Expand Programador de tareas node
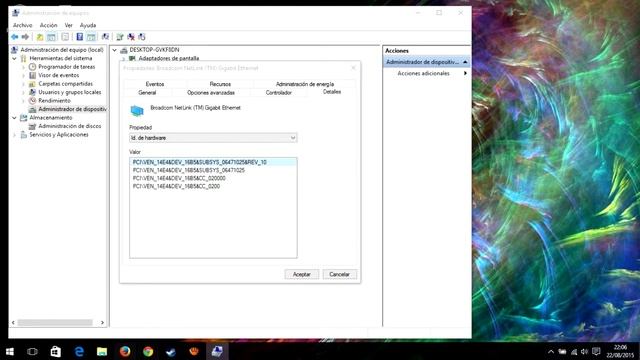Image resolution: width=640 pixels, height=360 pixels. point(23,67)
